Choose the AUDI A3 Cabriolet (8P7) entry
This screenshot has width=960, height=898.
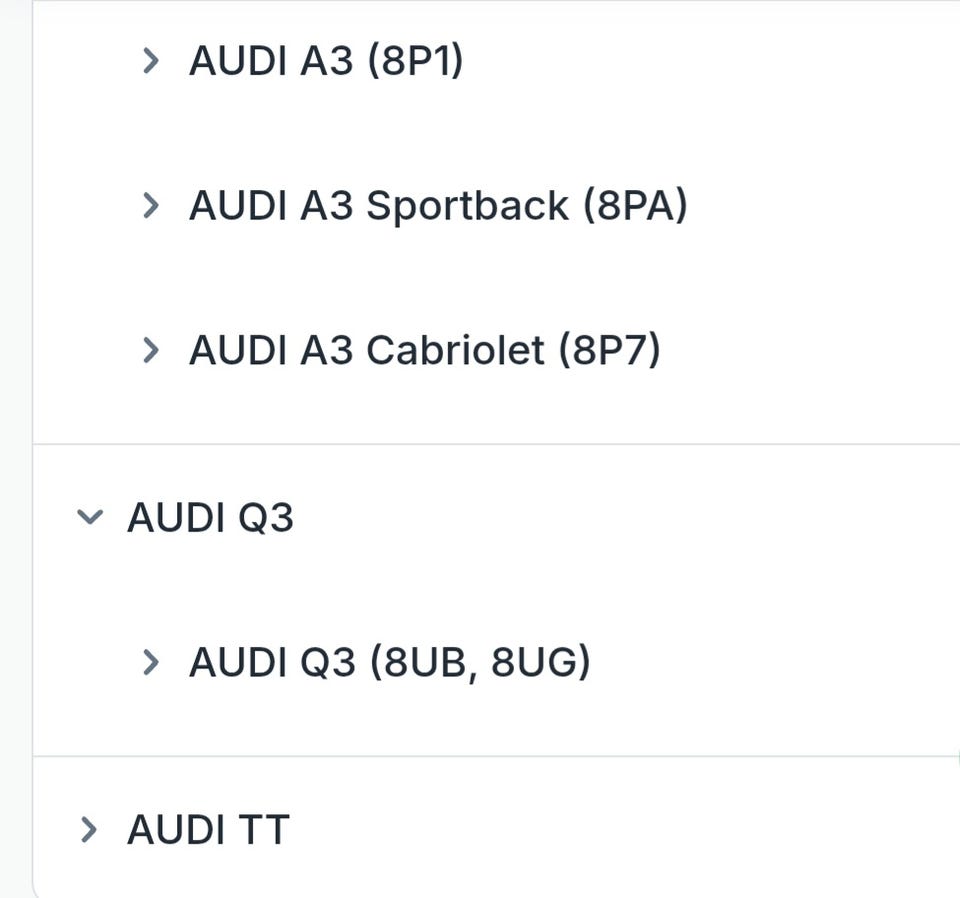point(425,350)
